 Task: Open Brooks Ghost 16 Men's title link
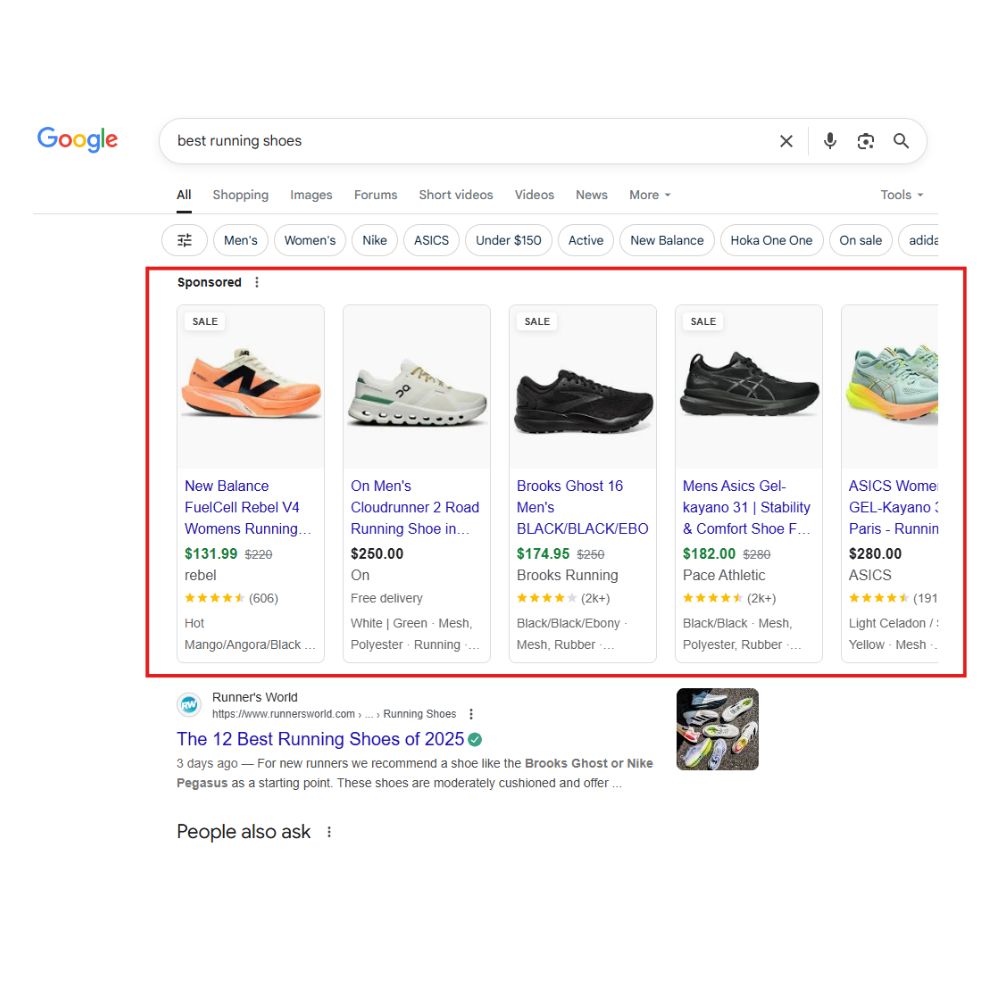[582, 508]
